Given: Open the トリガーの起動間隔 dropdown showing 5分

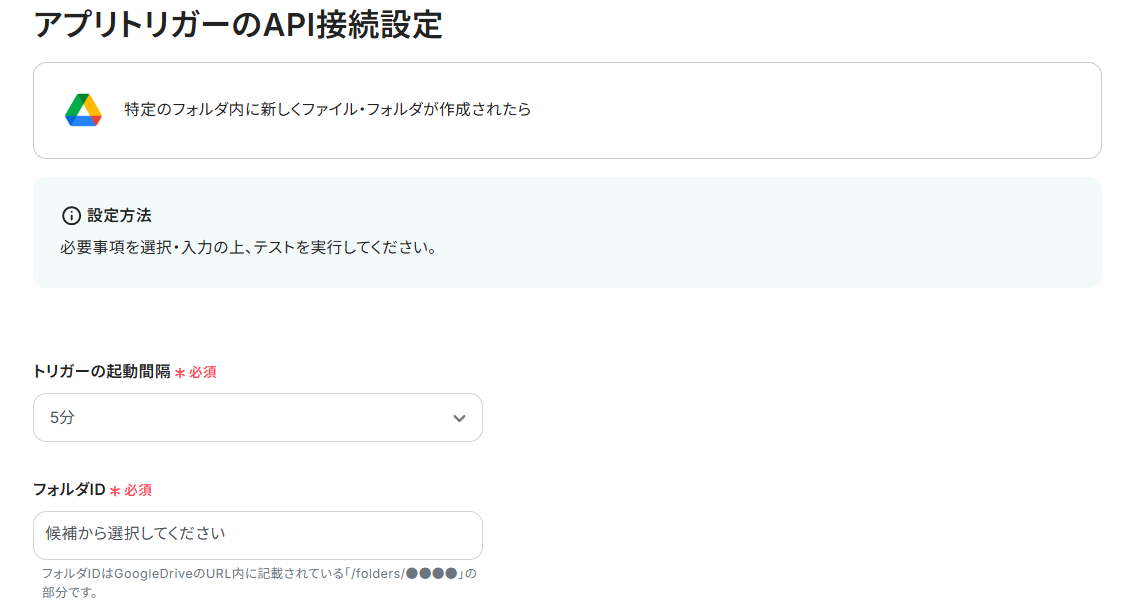Looking at the screenshot, I should click(258, 418).
